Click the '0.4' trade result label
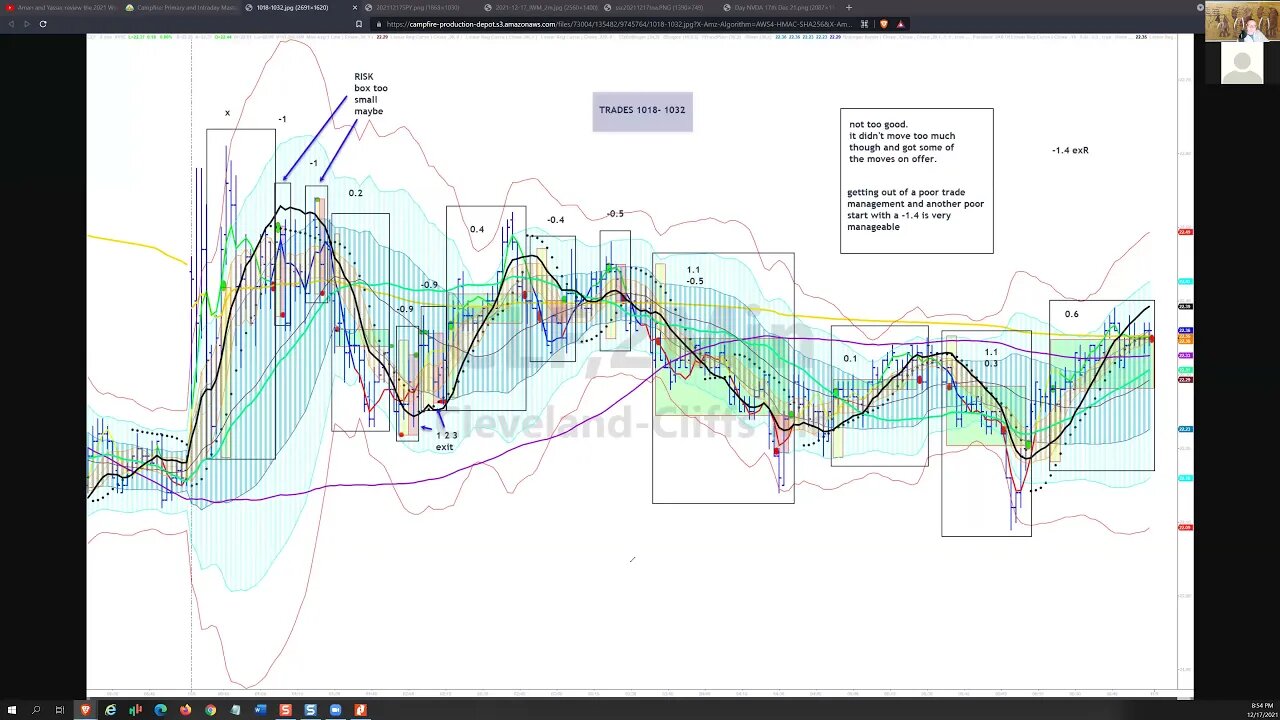The height and width of the screenshot is (720, 1280). click(477, 229)
